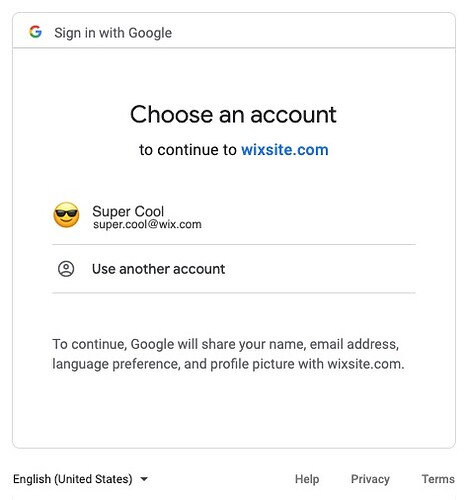Open the Help link
This screenshot has width=467, height=500.
[307, 479]
